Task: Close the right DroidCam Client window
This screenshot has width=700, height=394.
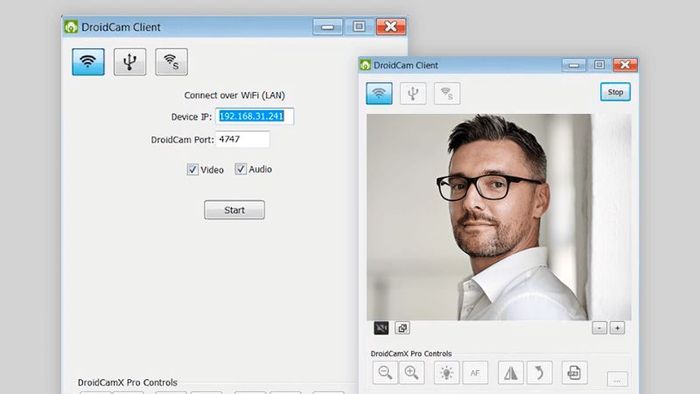Action: pos(625,65)
